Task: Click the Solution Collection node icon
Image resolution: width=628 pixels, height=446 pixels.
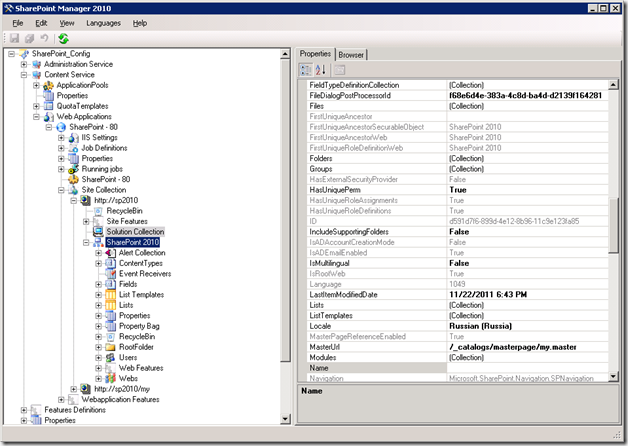Action: (x=98, y=232)
